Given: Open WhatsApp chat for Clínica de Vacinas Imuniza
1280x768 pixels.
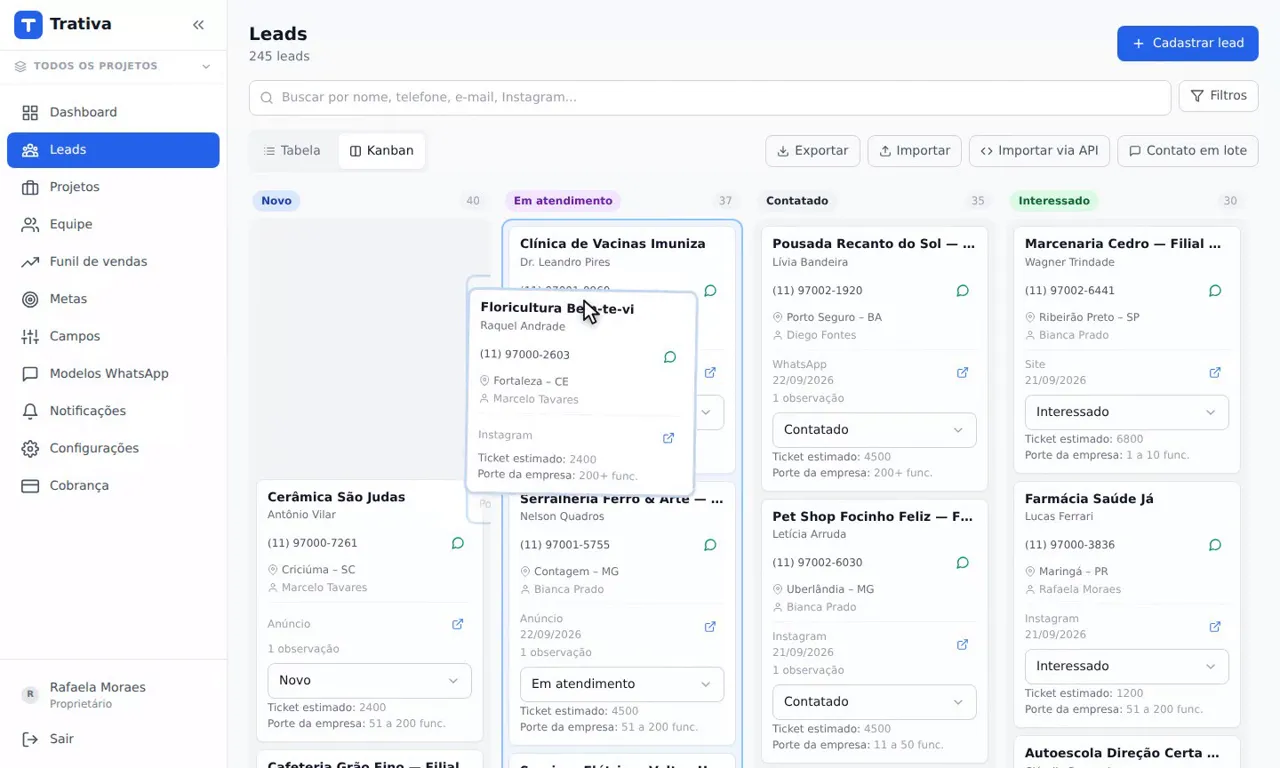Looking at the screenshot, I should click(710, 291).
